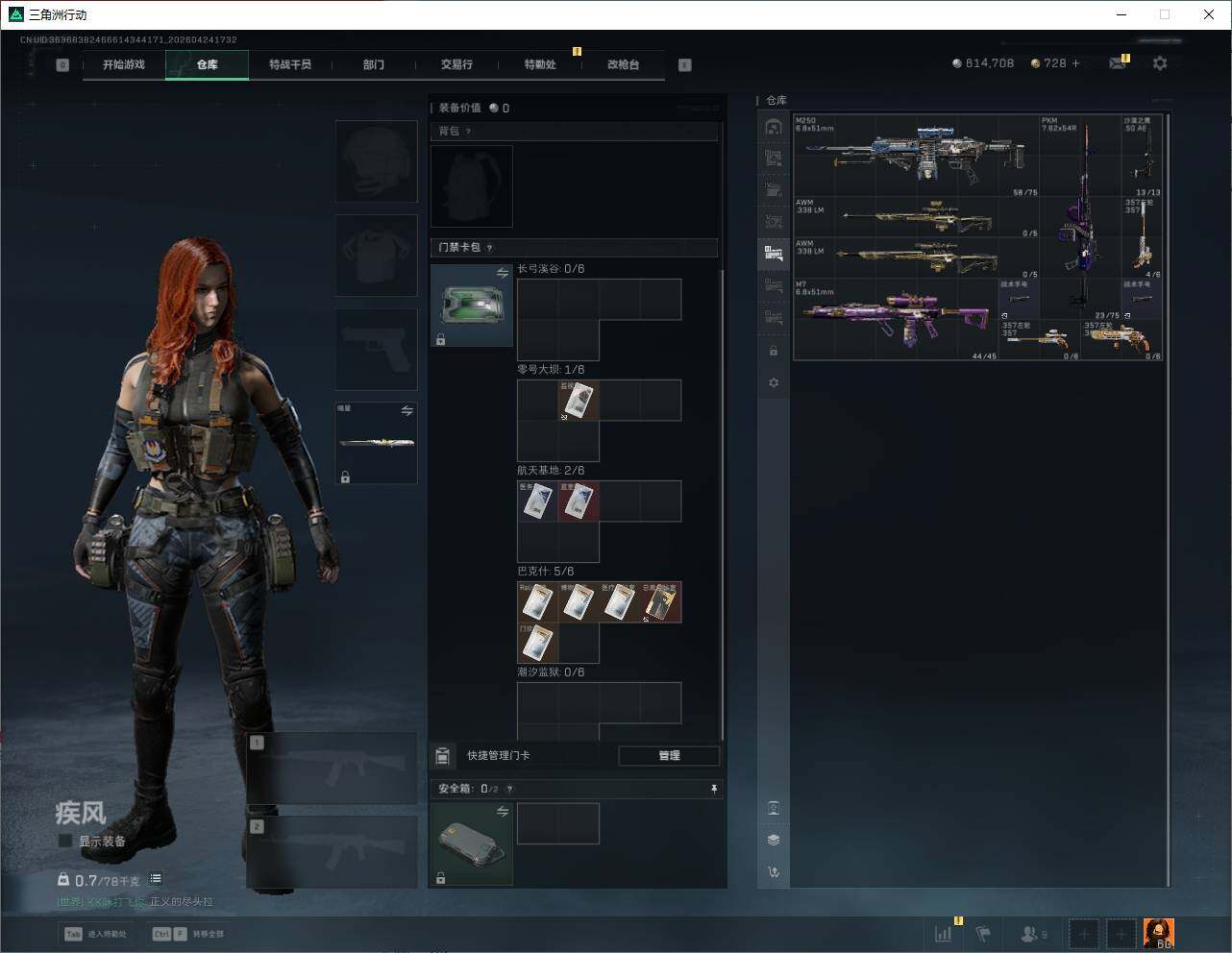Select the PKM machine gun in warehouse
The width and height of the screenshot is (1232, 953).
1080,218
